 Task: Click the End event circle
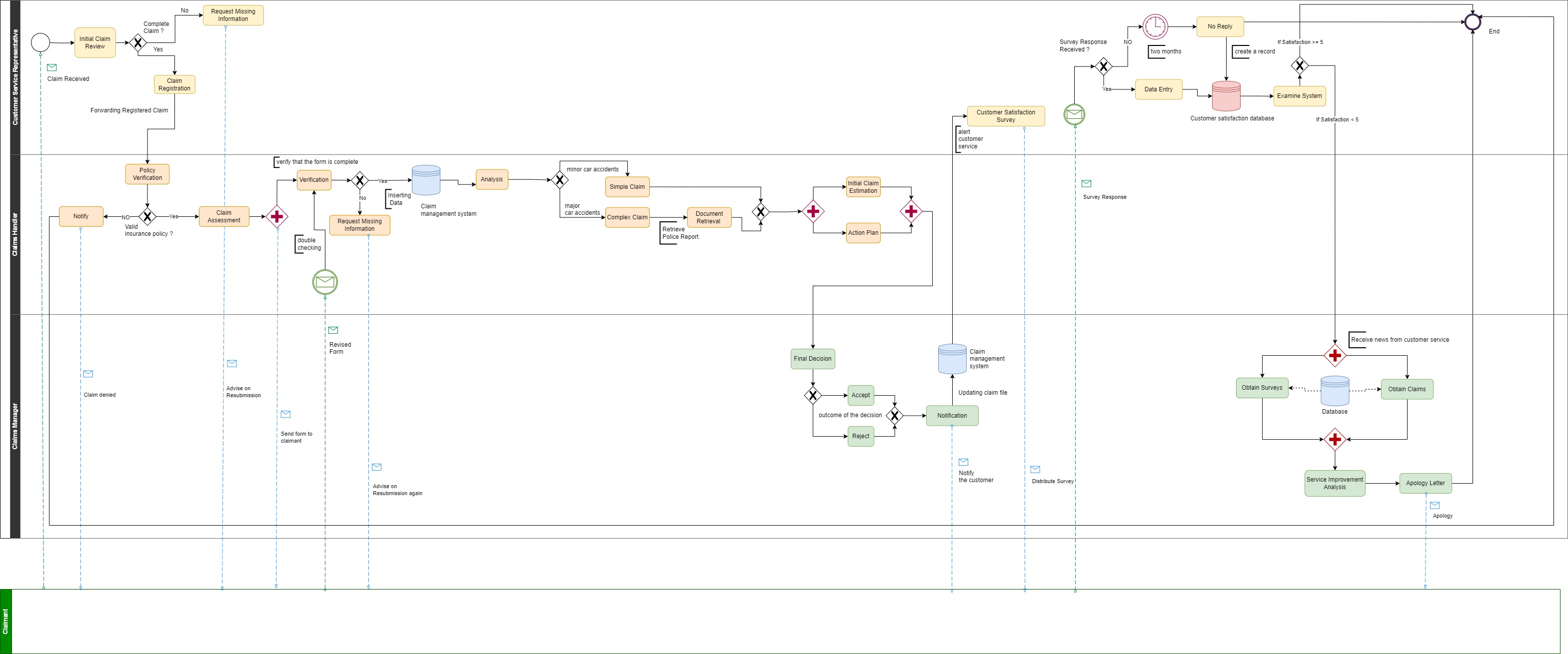click(1473, 22)
